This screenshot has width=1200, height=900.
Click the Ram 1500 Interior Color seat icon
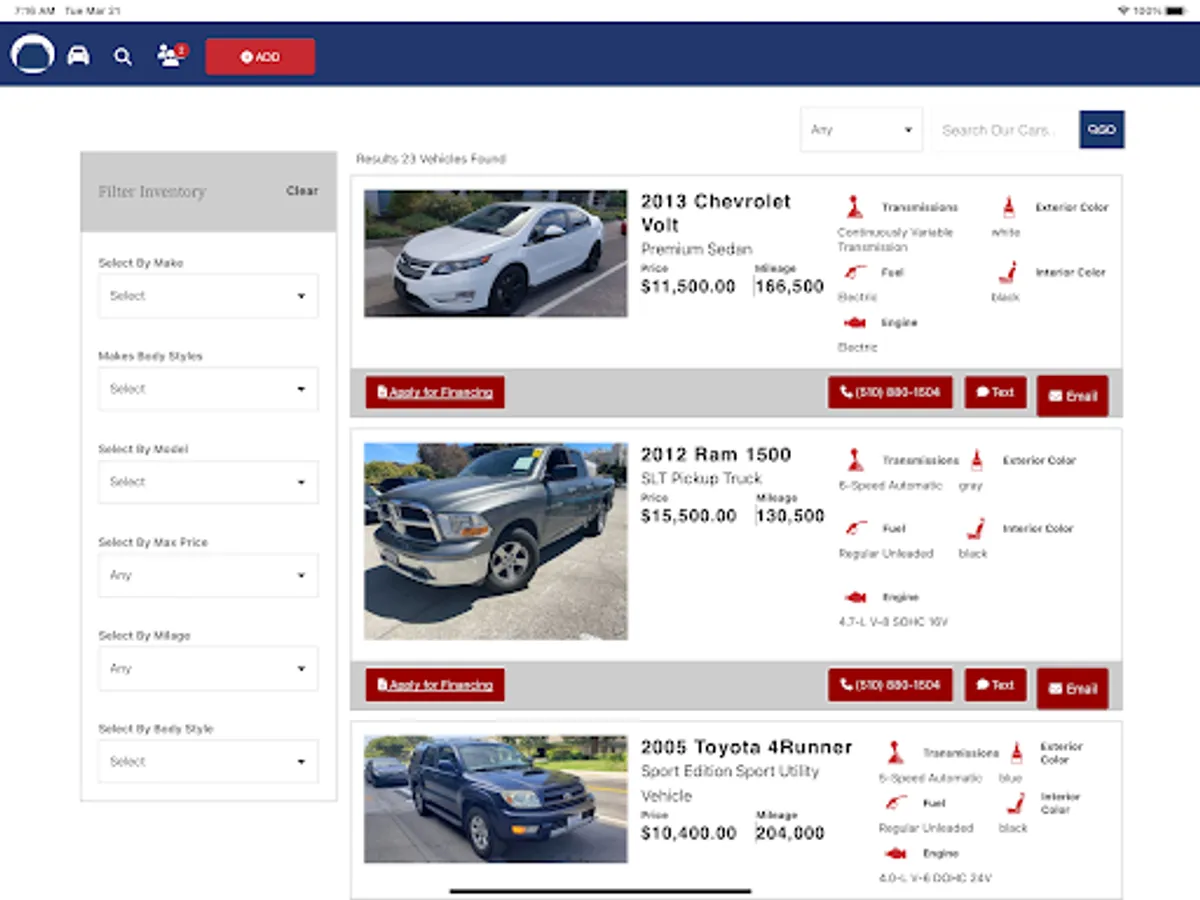[x=977, y=528]
